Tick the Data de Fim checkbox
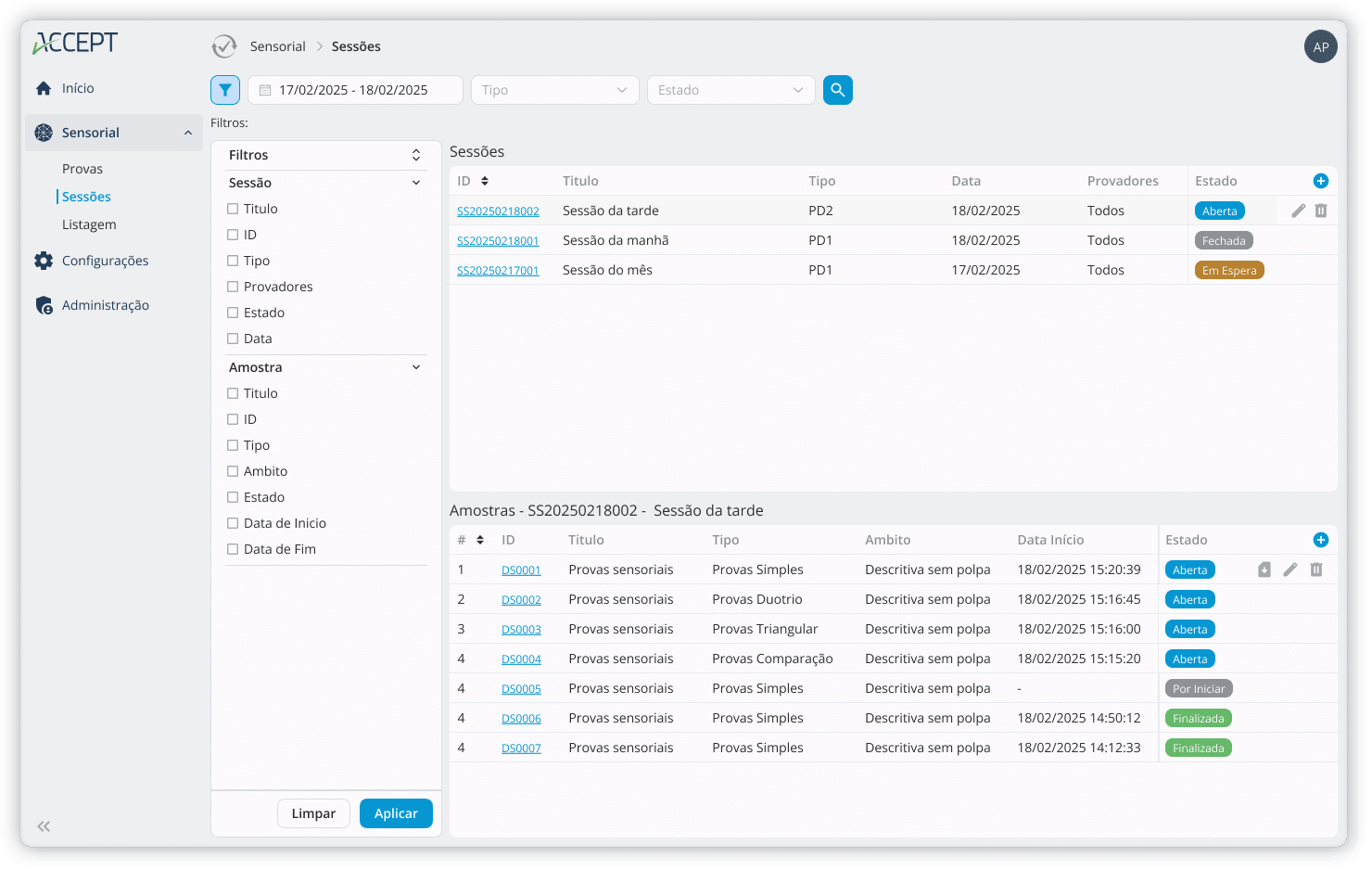1372x870 pixels. tap(233, 549)
